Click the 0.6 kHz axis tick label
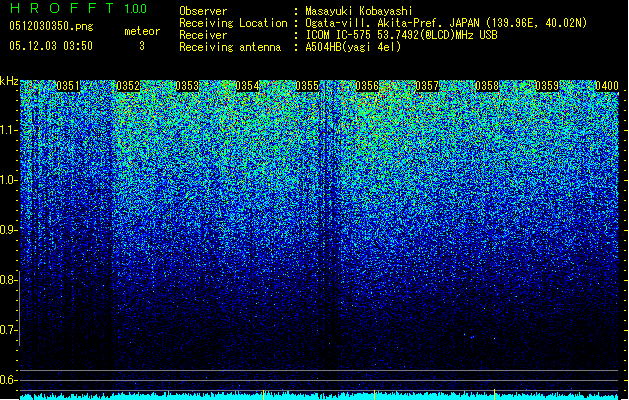 pyautogui.click(x=9, y=380)
